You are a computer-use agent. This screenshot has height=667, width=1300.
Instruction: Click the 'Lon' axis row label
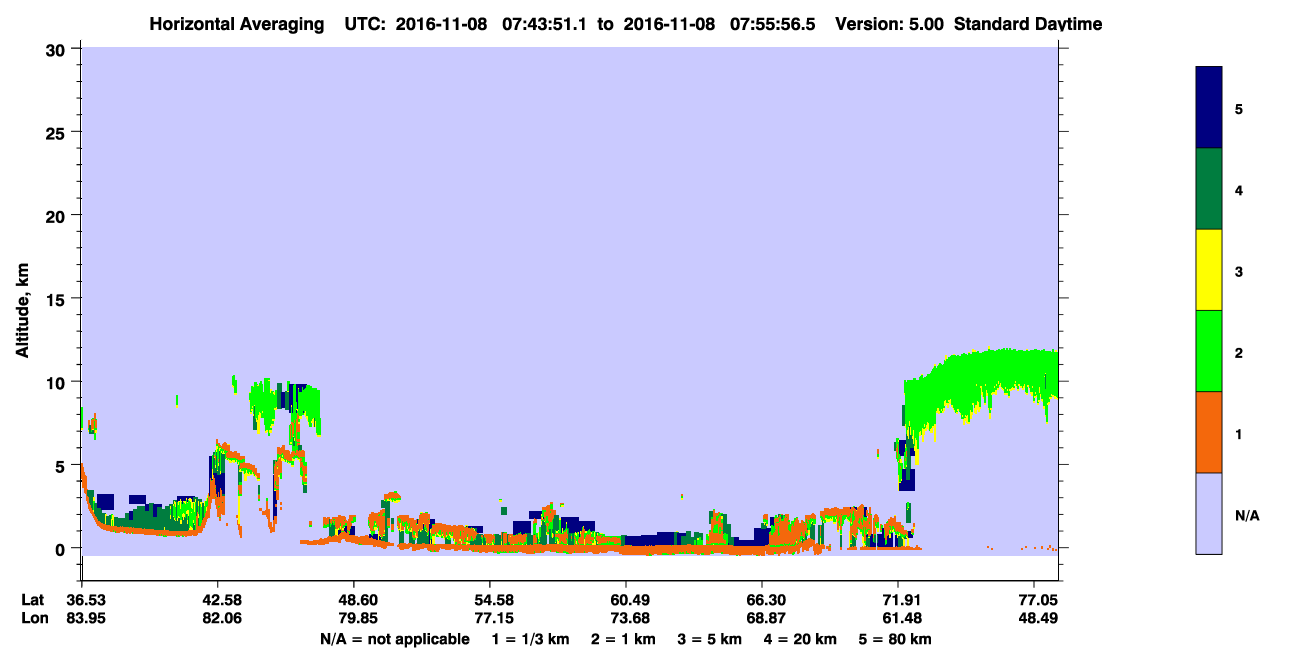coord(33,618)
